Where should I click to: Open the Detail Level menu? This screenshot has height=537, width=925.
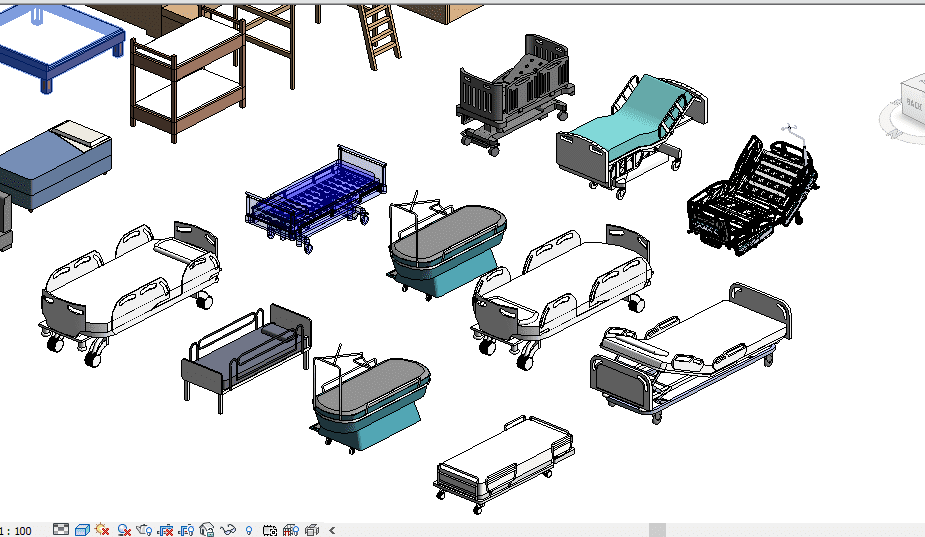pos(61,530)
